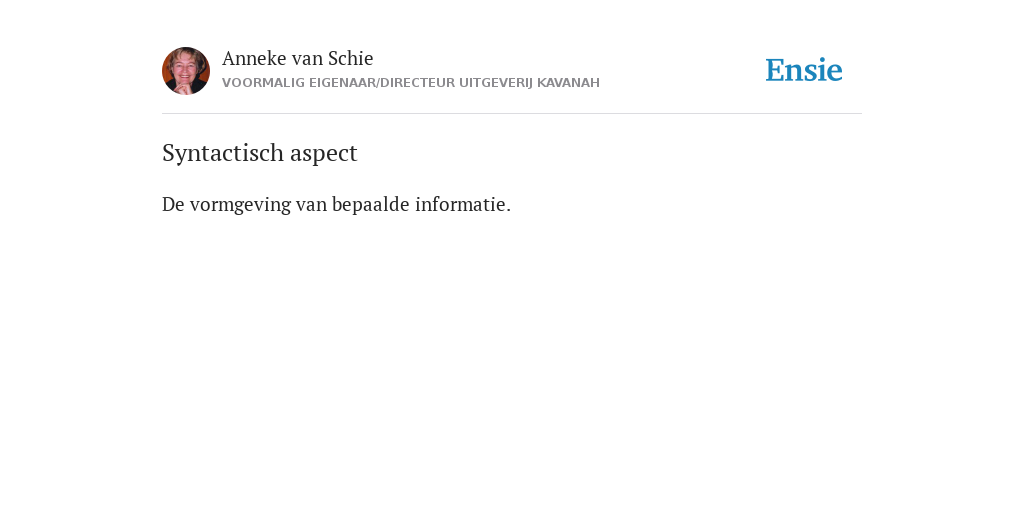Click the definition sentence 'De vormgeving van bepaalde informatie.'
This screenshot has width=1024, height=512.
(x=336, y=204)
